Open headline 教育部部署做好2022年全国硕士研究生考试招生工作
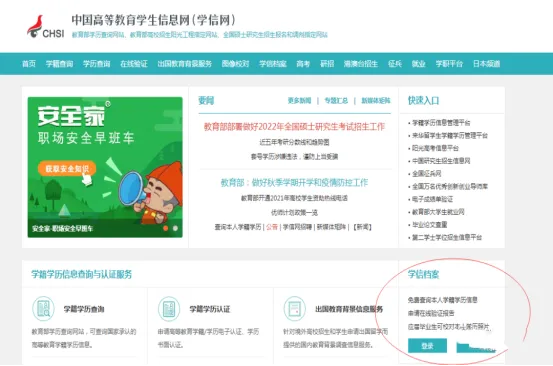This screenshot has width=553, height=366. [294, 127]
